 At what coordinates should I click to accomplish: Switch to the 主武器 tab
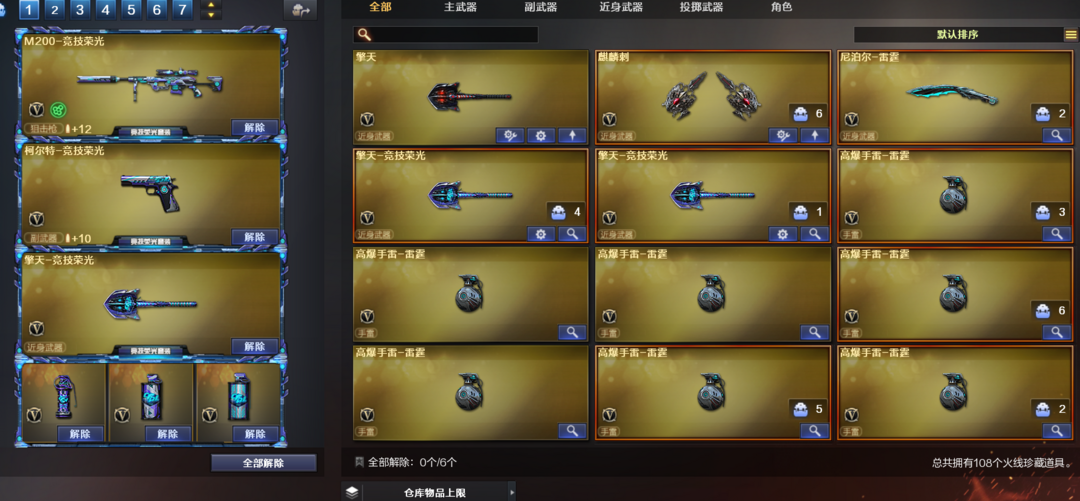[x=460, y=8]
